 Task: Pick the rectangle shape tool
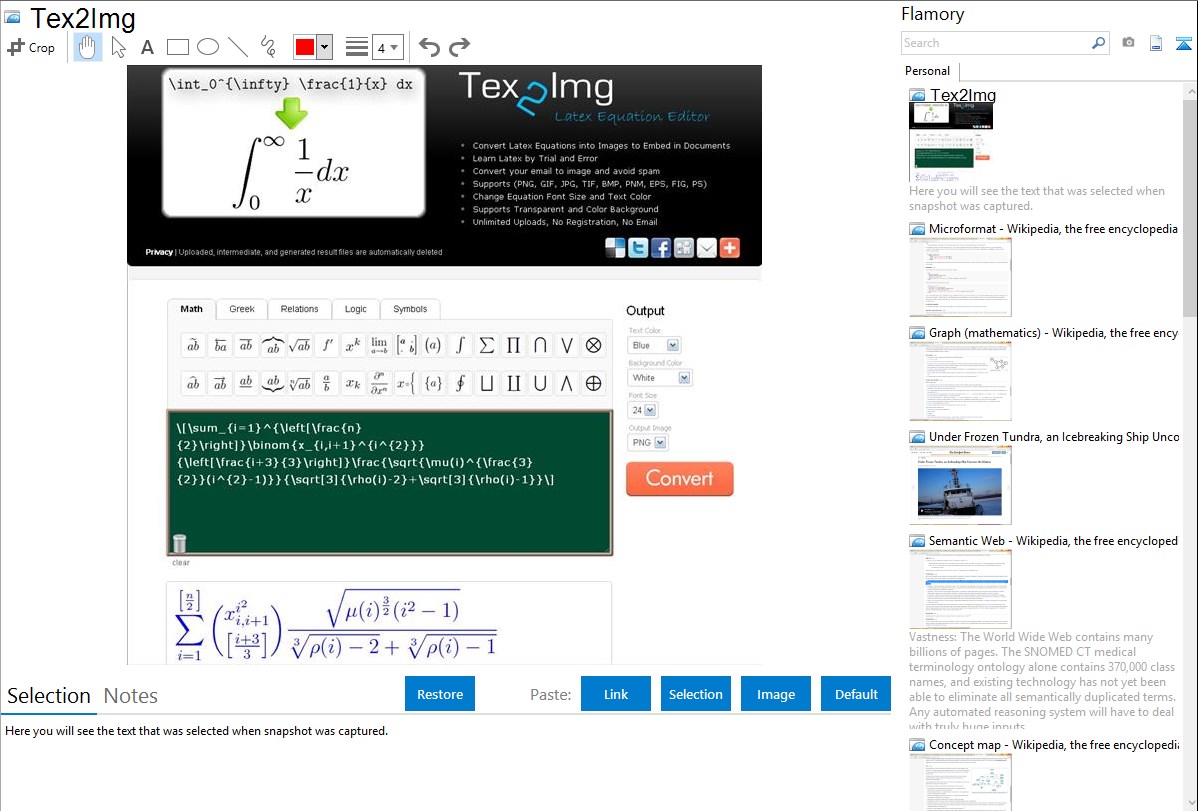point(178,47)
